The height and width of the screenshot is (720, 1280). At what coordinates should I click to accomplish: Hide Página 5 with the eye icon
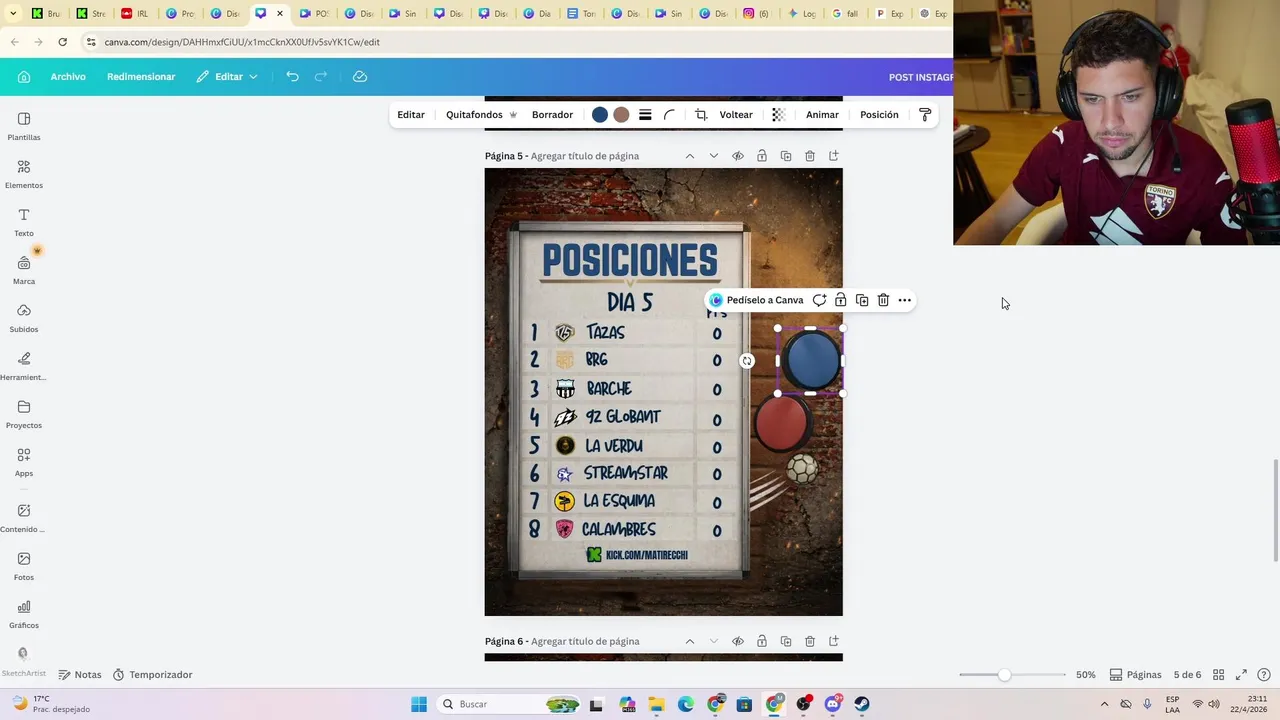738,156
